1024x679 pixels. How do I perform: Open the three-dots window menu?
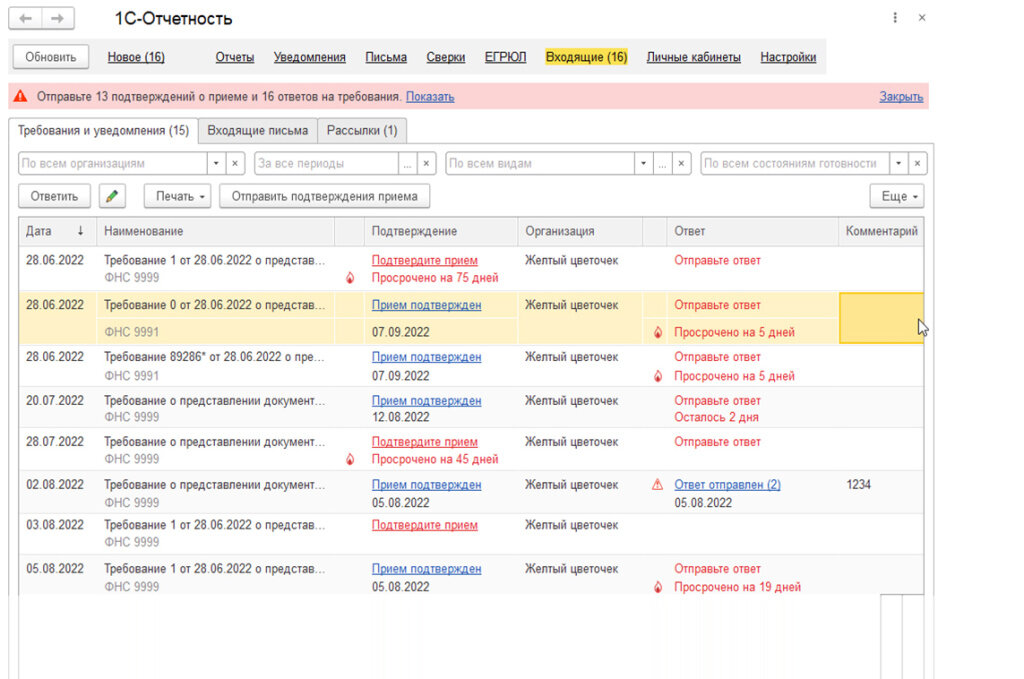895,18
